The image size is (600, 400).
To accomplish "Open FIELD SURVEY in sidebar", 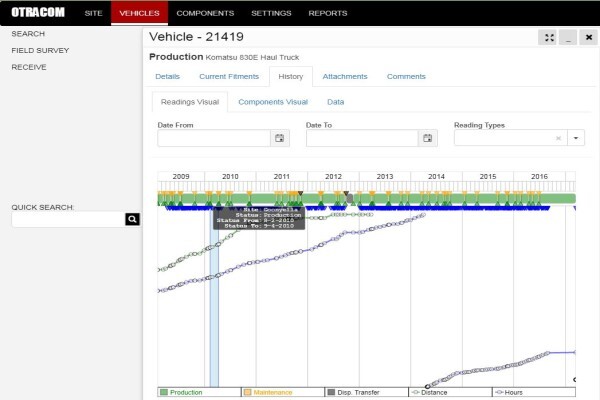I will tap(40, 51).
